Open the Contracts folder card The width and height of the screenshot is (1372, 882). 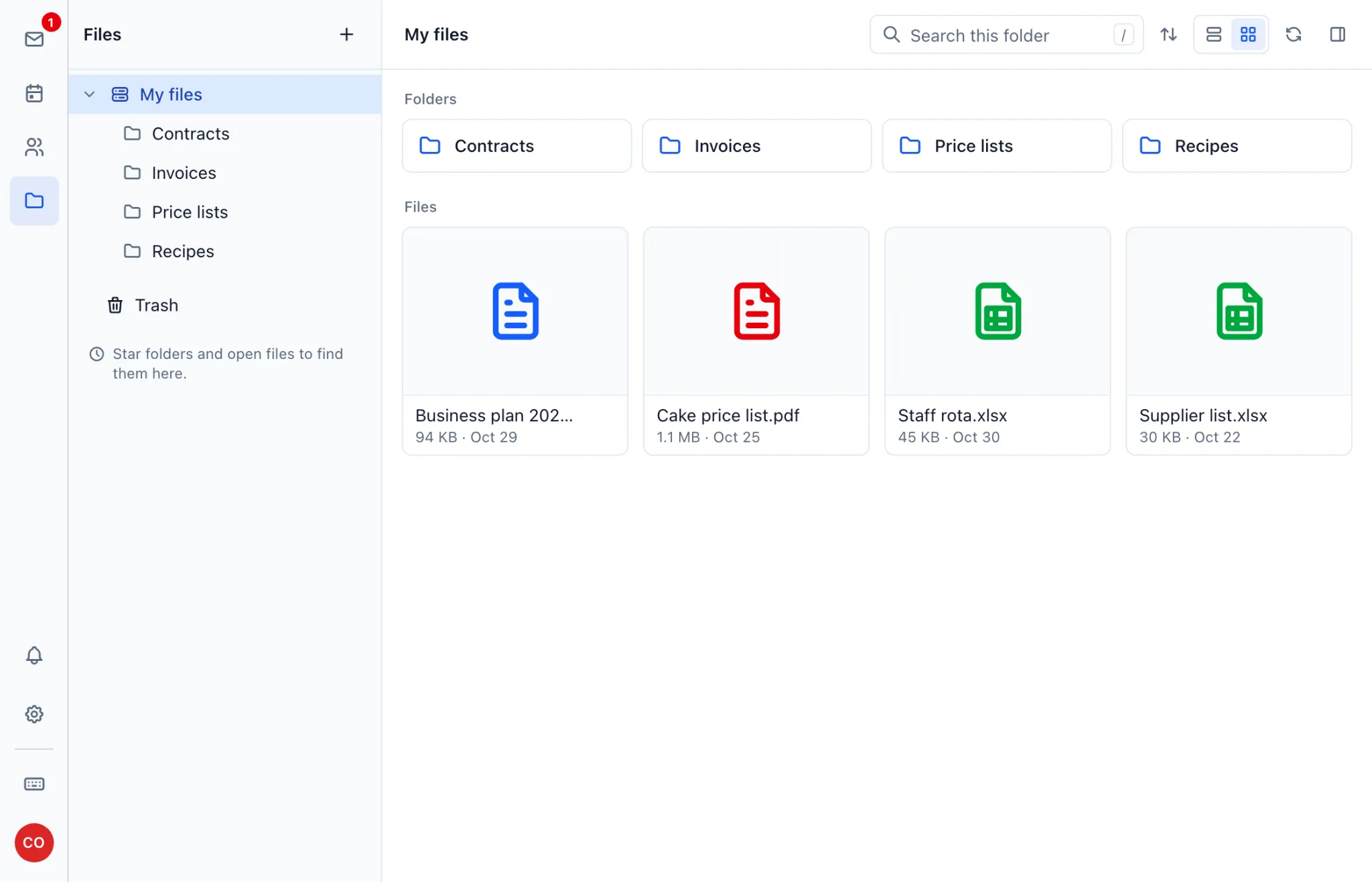pos(517,146)
